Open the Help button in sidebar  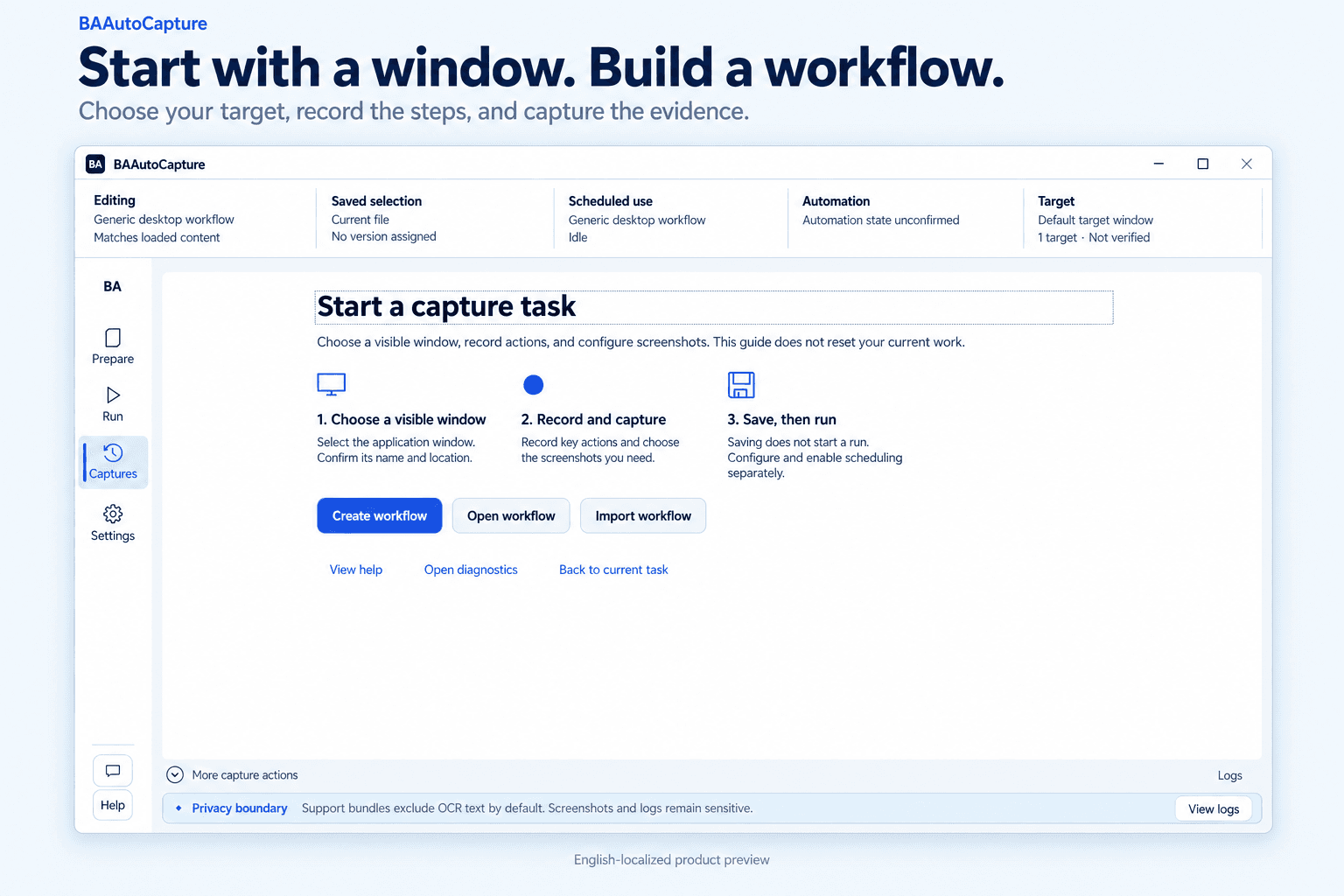point(113,805)
